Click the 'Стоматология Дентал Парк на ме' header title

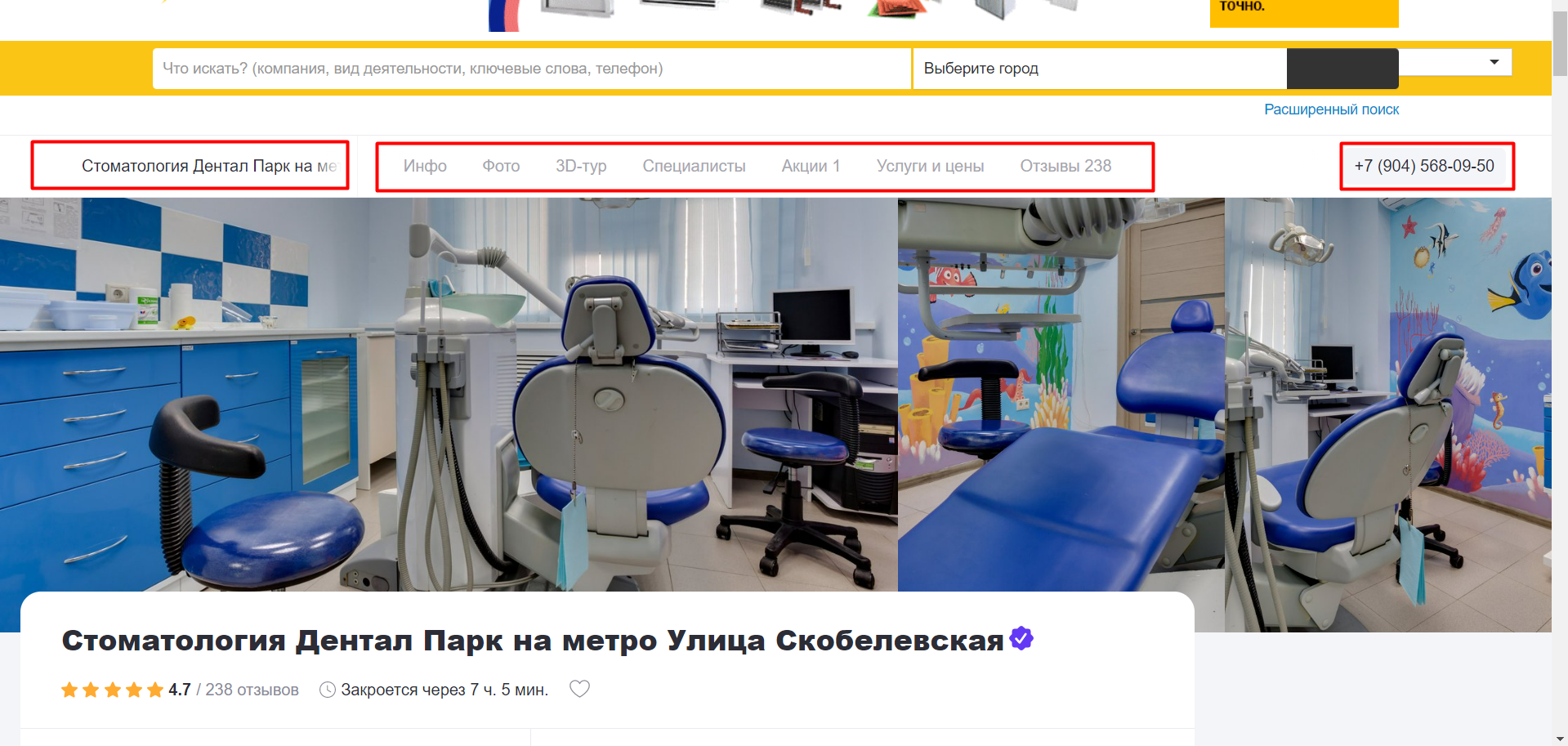(209, 166)
